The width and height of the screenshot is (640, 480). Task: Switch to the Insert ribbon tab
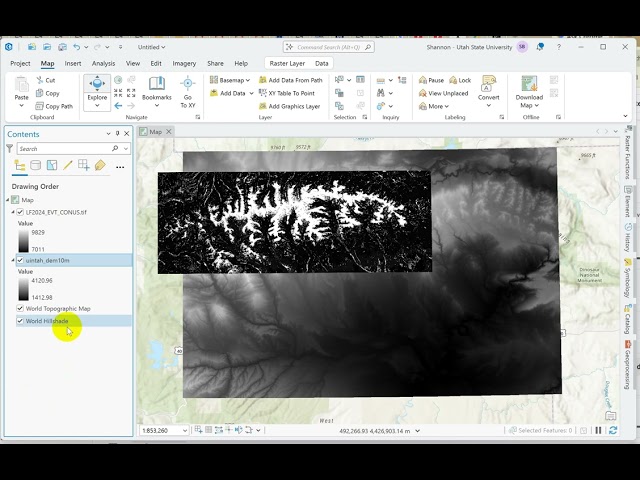pos(73,63)
